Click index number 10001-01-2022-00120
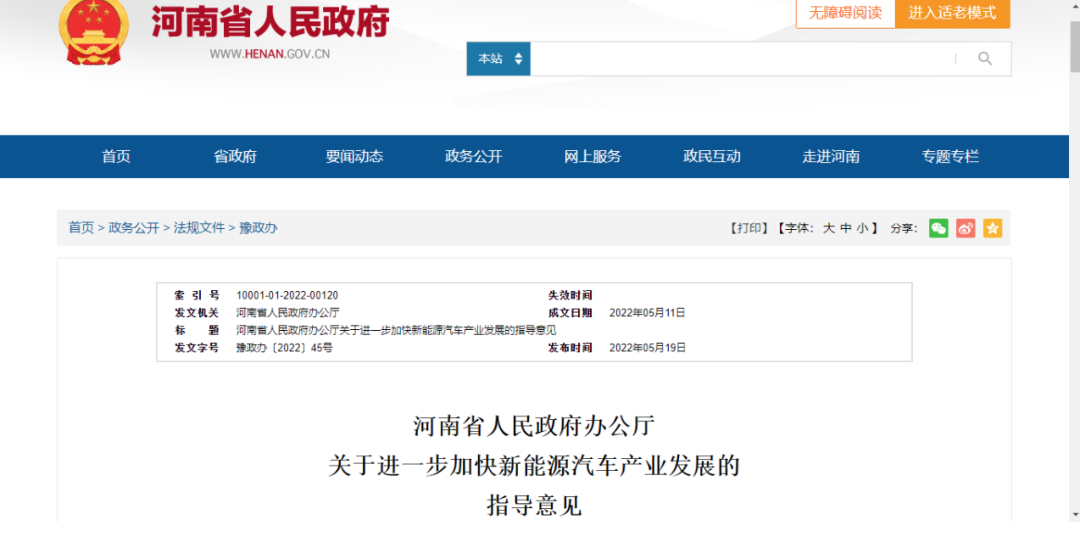 pyautogui.click(x=287, y=295)
